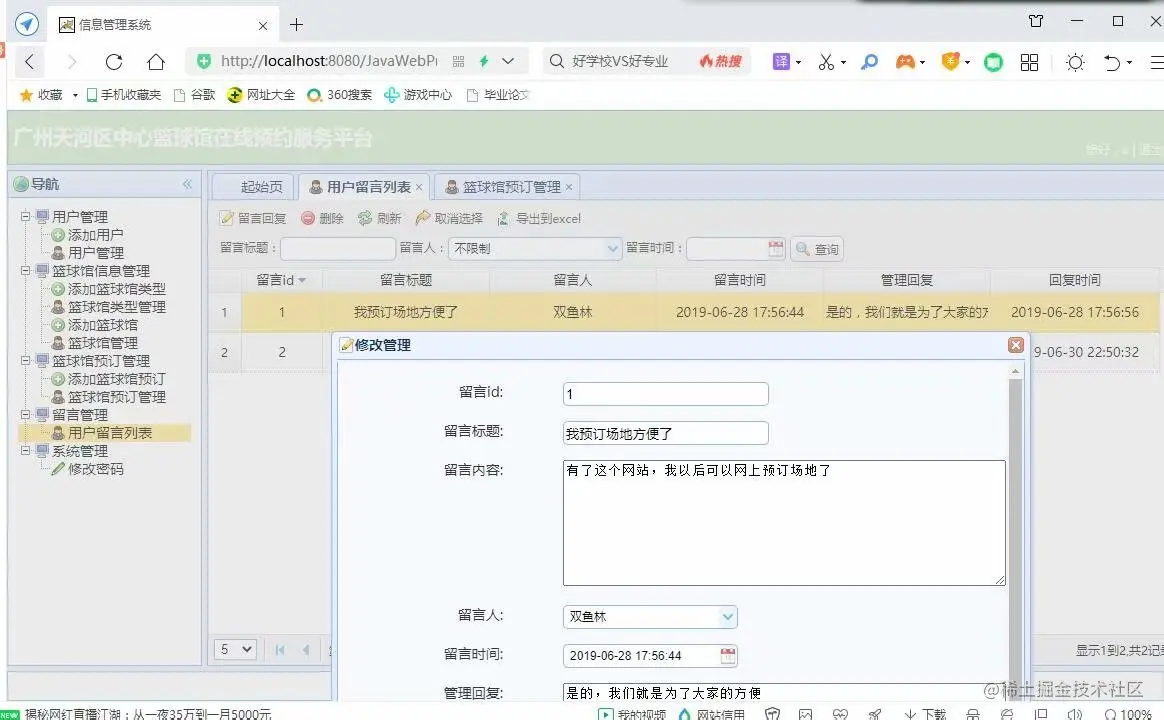Close the 用户留言列表 tab
1164x720 pixels.
tap(419, 187)
